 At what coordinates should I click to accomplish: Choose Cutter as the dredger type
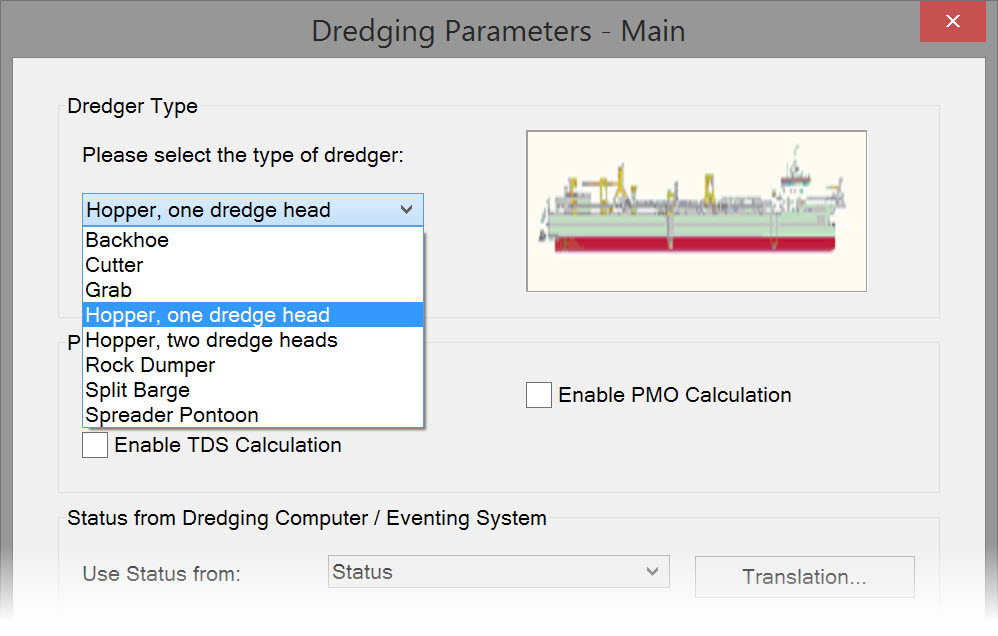pos(114,265)
